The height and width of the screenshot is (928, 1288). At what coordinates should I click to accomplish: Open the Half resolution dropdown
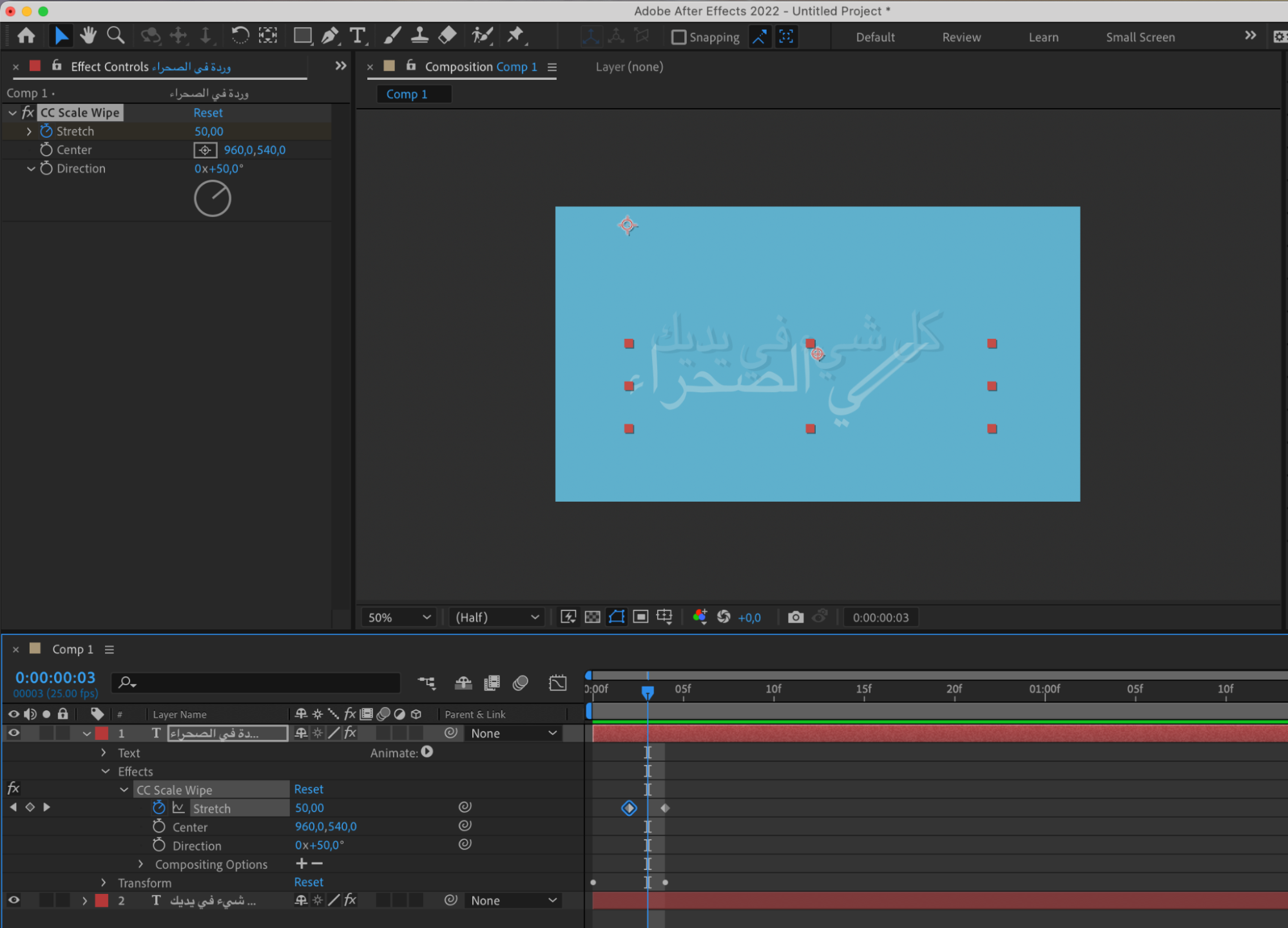(497, 617)
